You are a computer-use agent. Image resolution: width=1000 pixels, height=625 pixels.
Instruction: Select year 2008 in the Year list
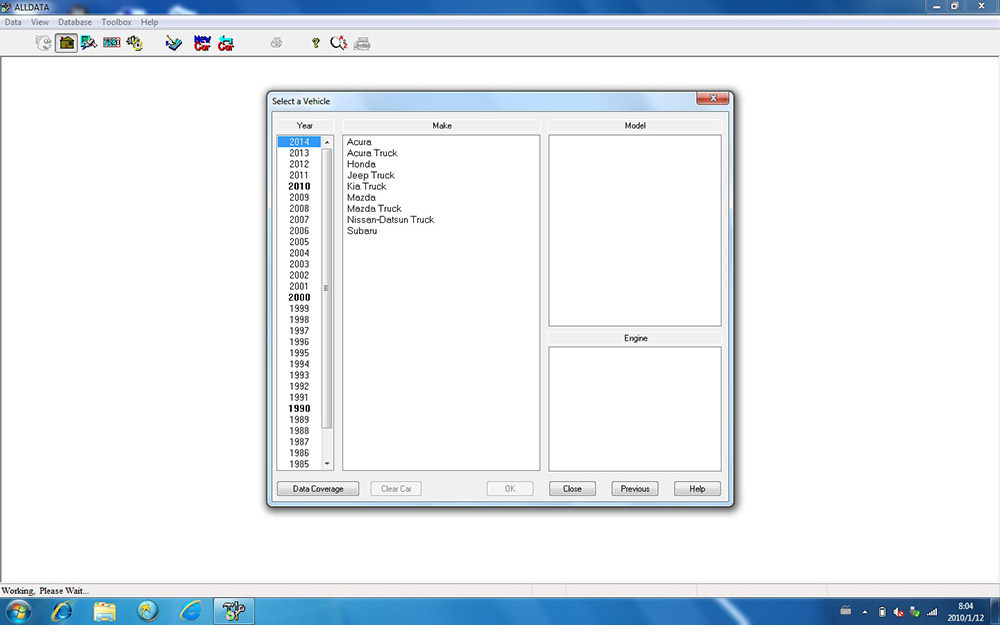point(299,209)
